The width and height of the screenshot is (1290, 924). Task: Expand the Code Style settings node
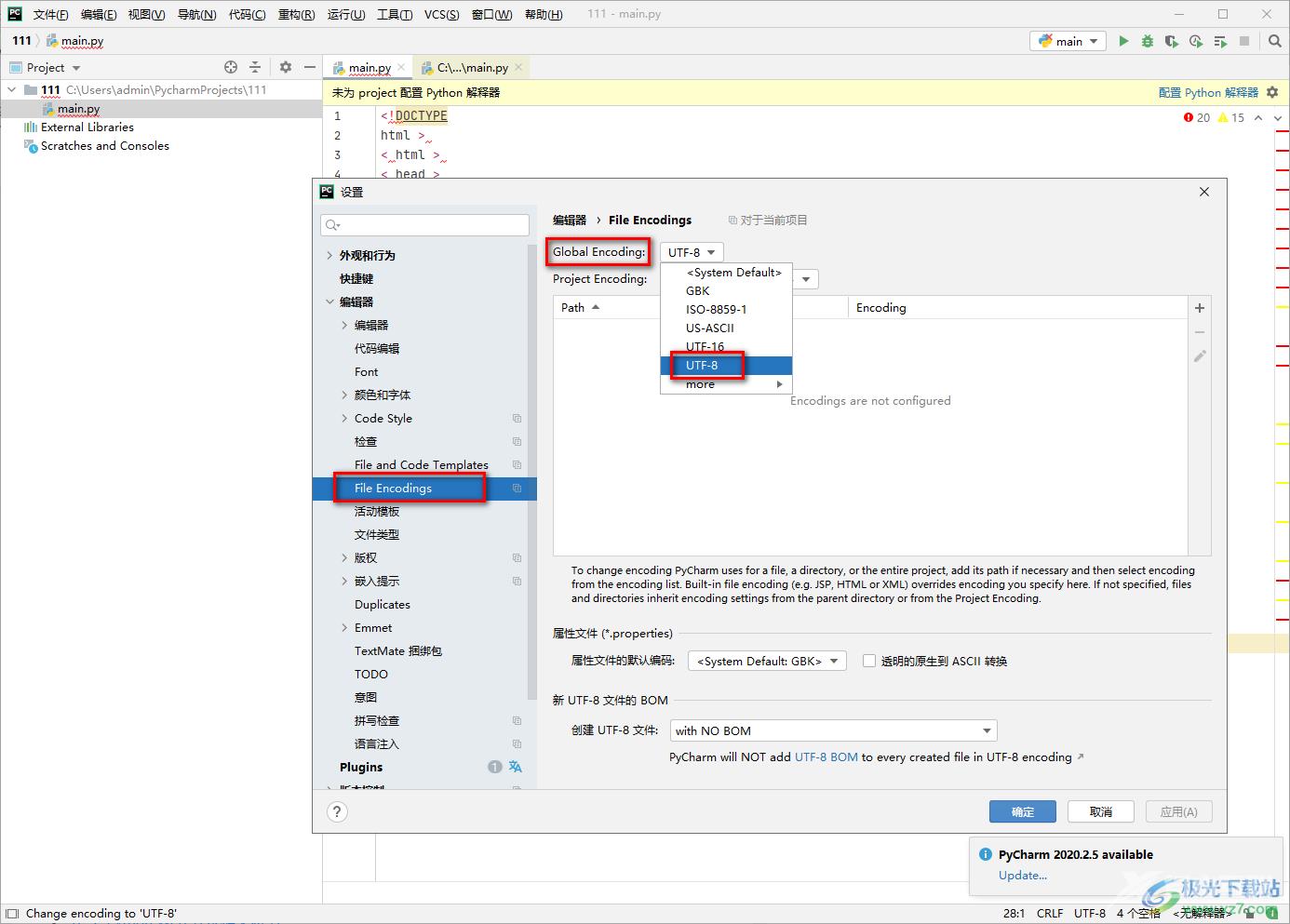(x=344, y=419)
